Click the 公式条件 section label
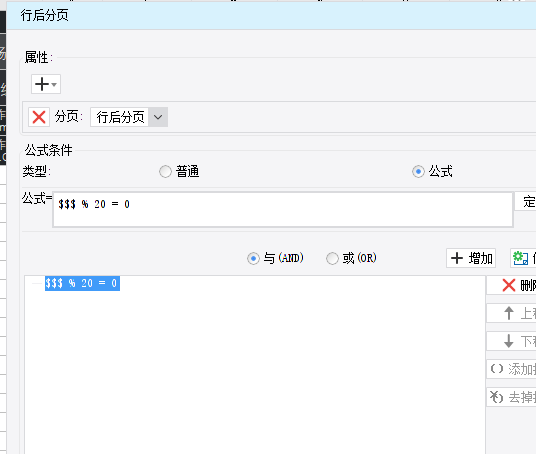 pyautogui.click(x=49, y=150)
